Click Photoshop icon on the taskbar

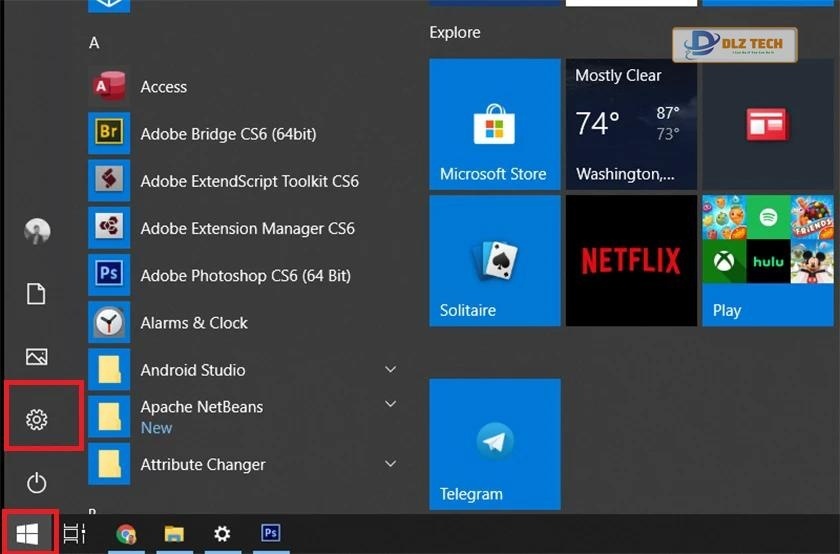point(270,534)
